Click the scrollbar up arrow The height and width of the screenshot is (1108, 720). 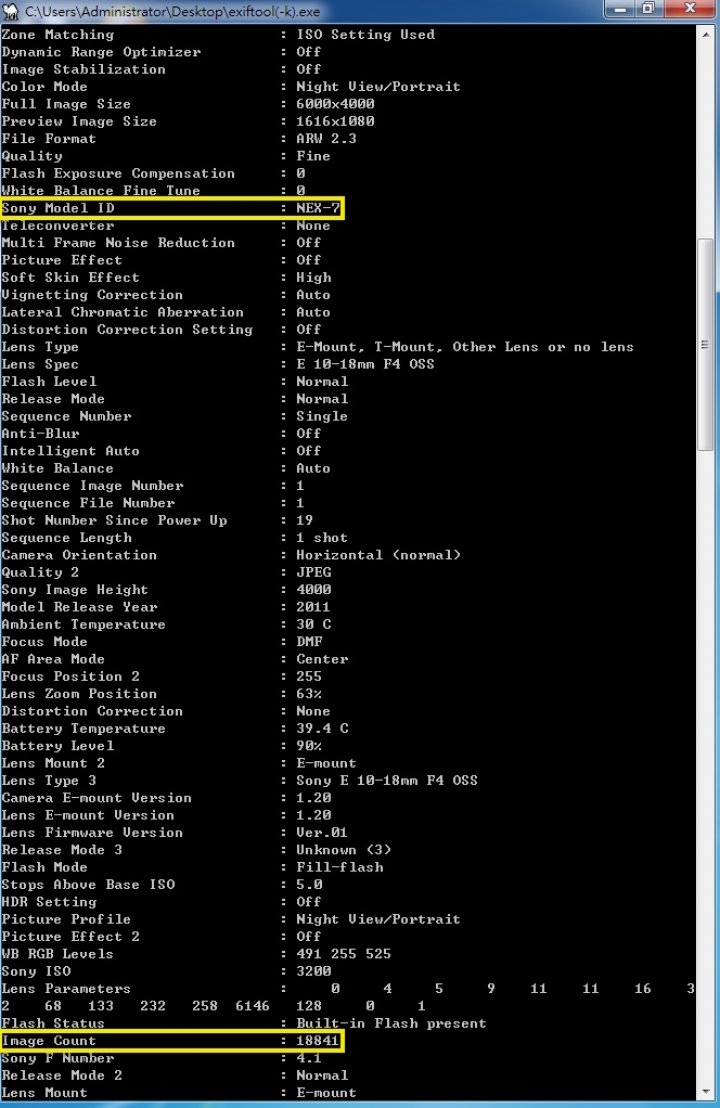point(705,34)
